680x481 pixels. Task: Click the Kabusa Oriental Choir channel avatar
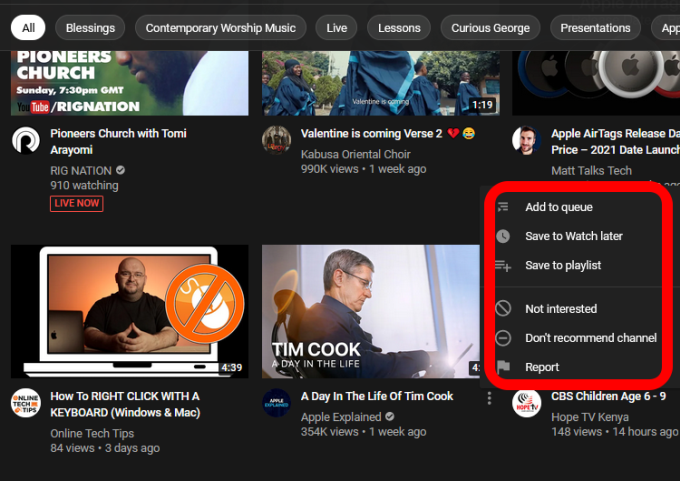pos(277,140)
